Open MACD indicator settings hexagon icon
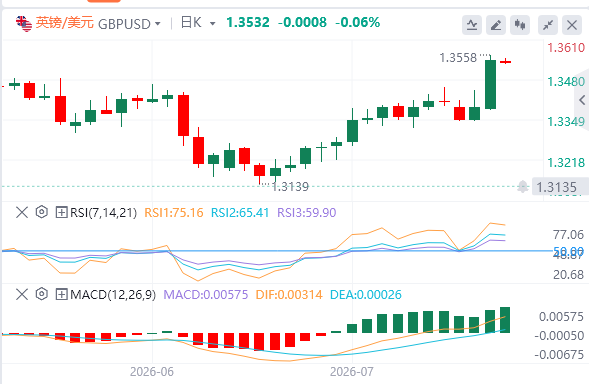 coord(42,294)
